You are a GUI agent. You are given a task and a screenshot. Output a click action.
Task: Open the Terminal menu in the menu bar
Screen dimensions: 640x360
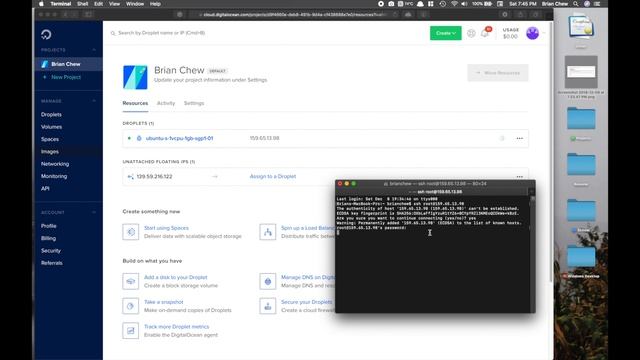(x=60, y=4)
